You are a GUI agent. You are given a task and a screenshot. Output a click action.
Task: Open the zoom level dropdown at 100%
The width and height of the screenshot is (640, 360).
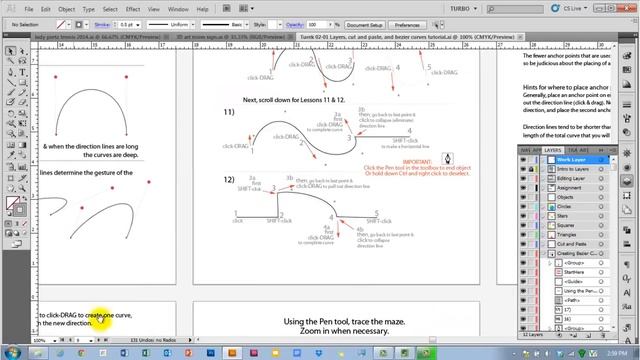tap(54, 340)
